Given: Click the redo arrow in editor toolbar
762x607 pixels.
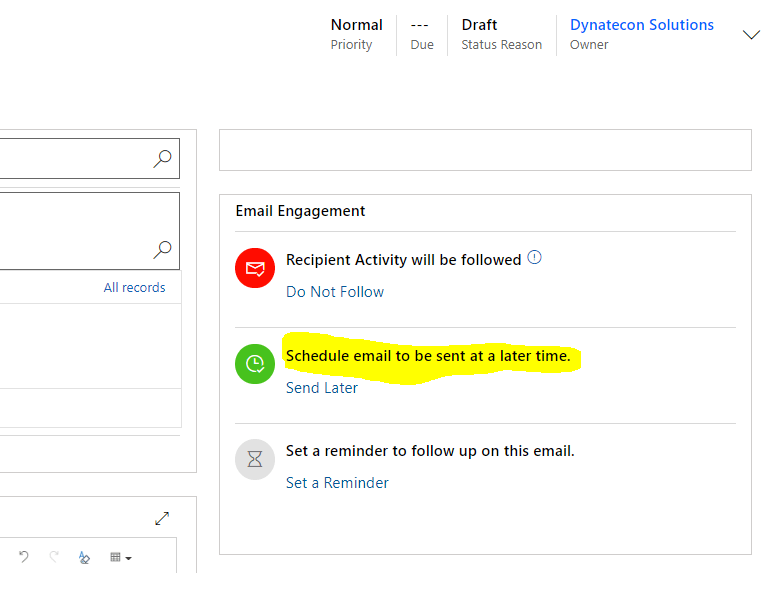Looking at the screenshot, I should point(54,557).
